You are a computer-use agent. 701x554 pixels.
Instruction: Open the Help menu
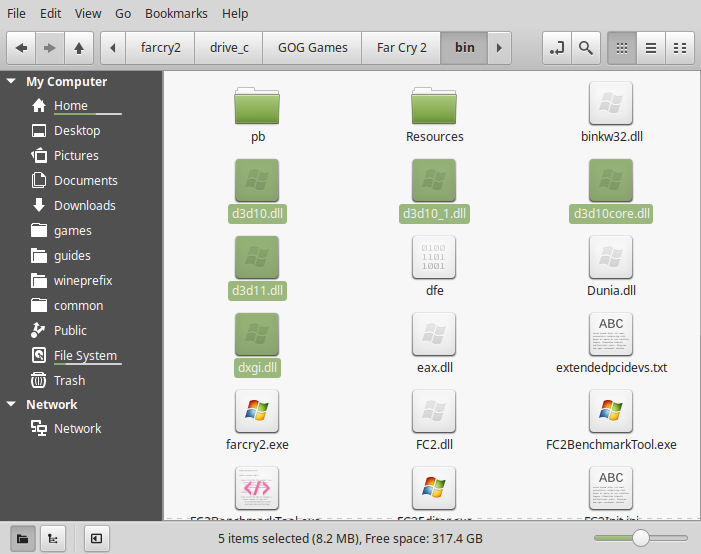click(x=235, y=13)
